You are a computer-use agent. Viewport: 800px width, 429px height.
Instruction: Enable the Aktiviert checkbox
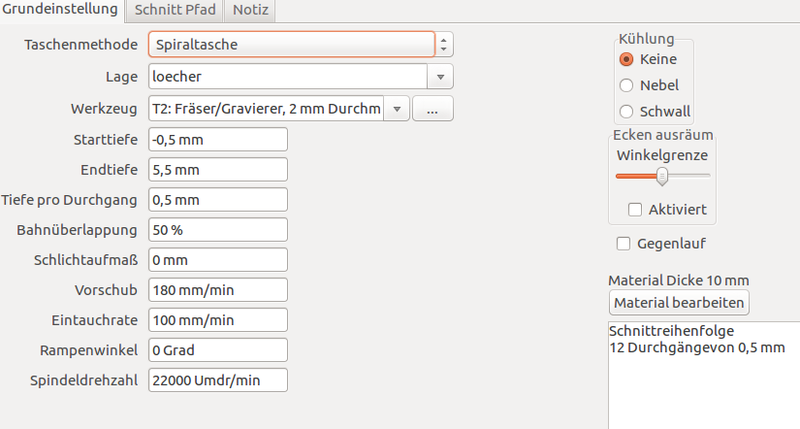[x=634, y=209]
